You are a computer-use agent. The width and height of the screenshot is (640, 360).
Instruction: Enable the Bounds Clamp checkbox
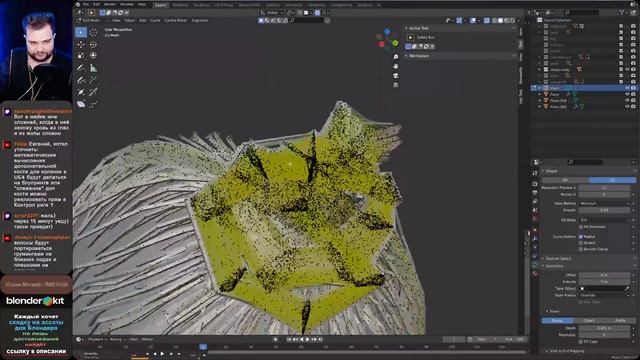tap(581, 249)
